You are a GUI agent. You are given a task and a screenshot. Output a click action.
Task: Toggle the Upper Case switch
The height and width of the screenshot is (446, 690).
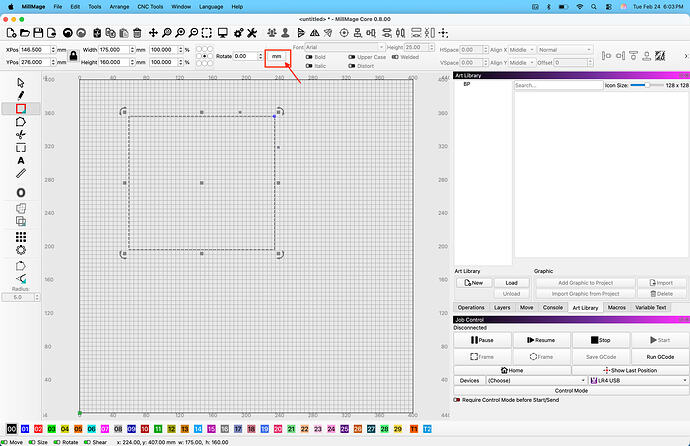tap(352, 57)
